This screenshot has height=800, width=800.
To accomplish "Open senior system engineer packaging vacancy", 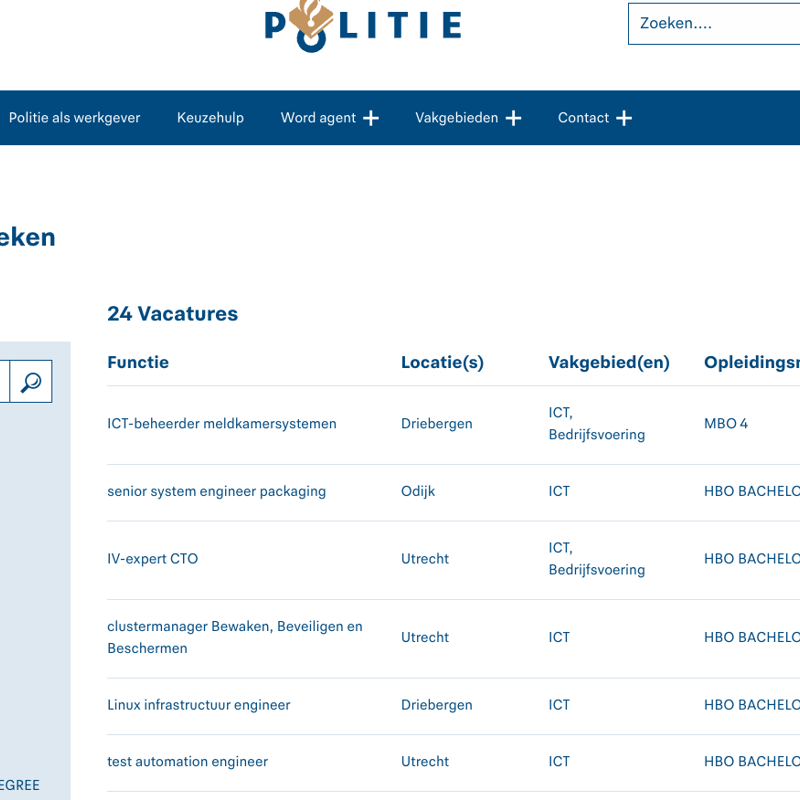I will [216, 492].
